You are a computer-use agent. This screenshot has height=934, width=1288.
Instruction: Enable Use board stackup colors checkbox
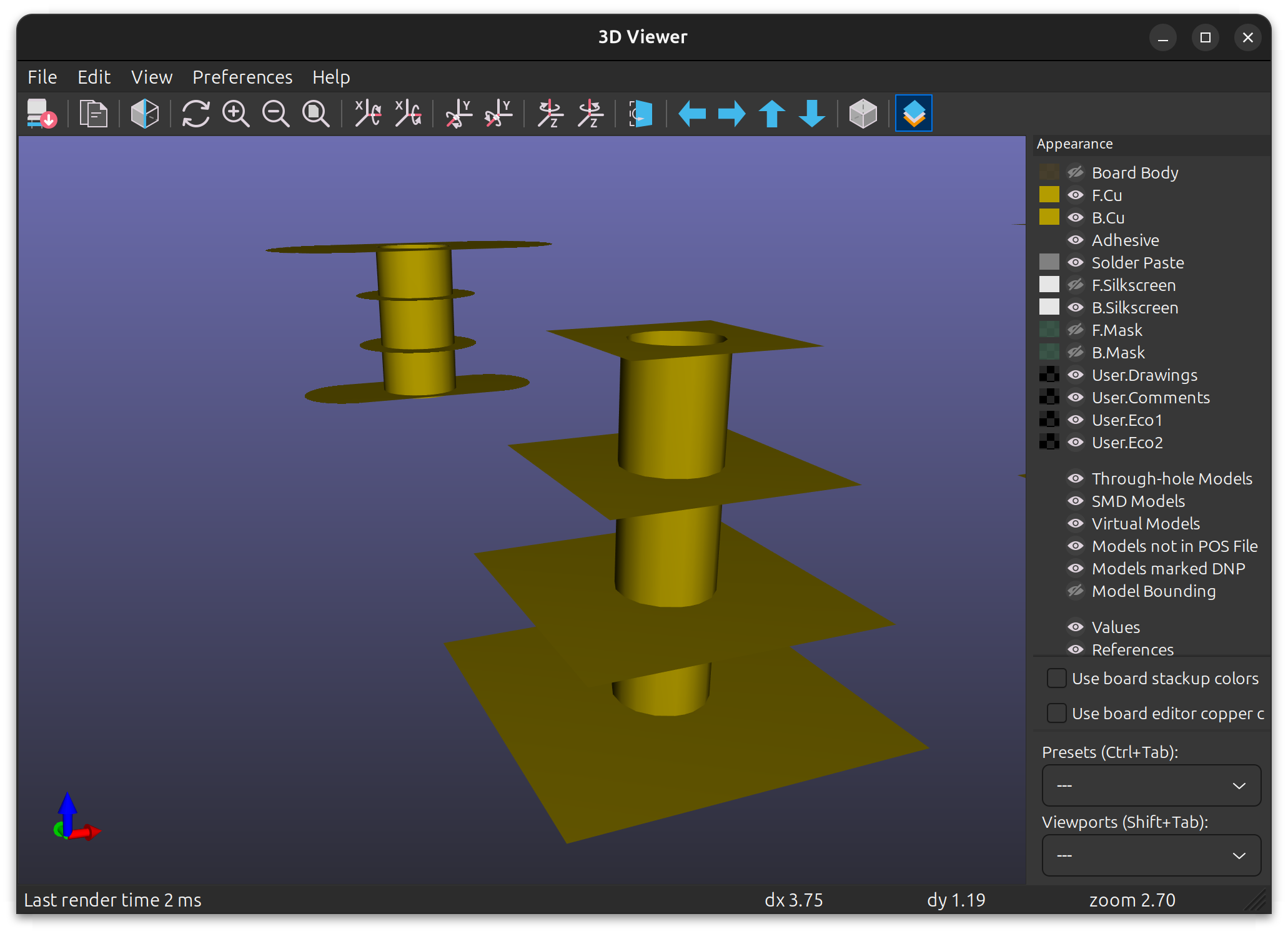pos(1056,678)
